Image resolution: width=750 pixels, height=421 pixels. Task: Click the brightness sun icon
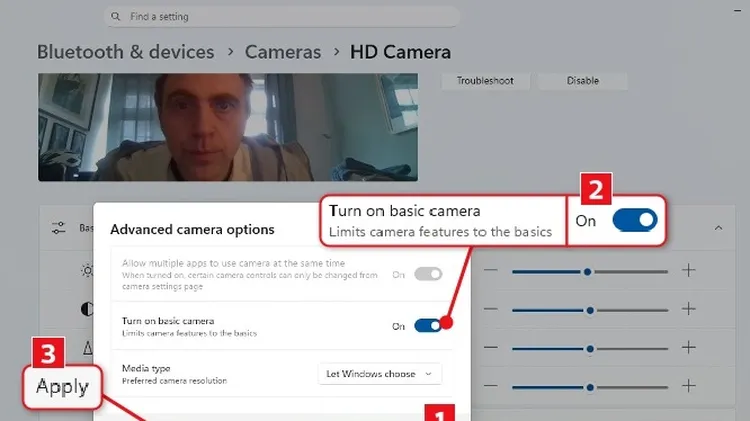(86, 271)
